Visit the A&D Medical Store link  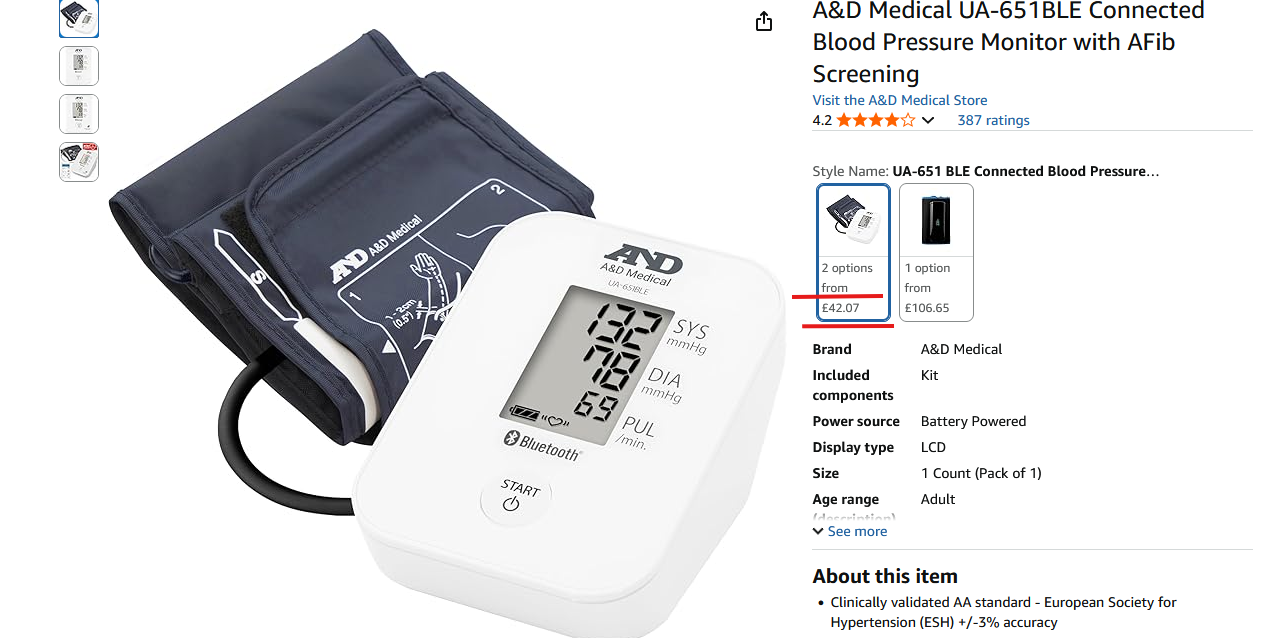coord(900,100)
